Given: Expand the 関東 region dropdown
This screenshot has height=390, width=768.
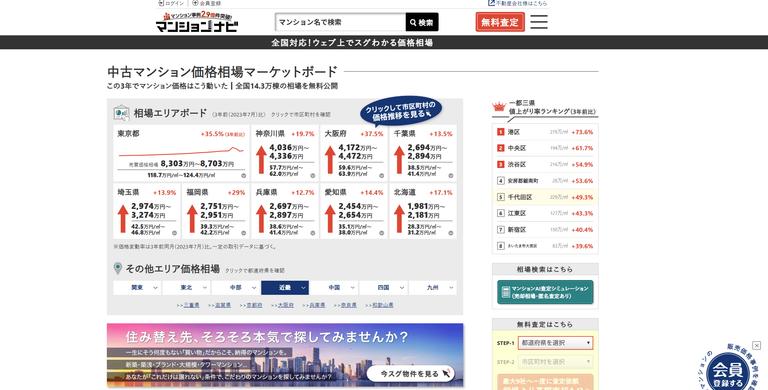Looking at the screenshot, I should point(137,288).
